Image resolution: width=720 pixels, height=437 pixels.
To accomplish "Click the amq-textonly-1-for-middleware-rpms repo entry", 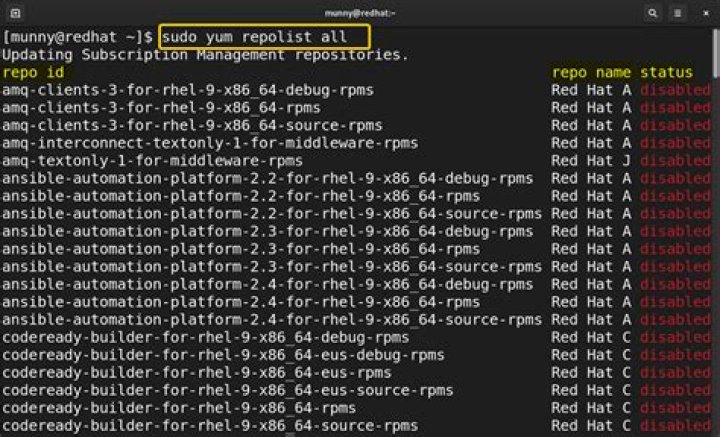I will [x=152, y=161].
